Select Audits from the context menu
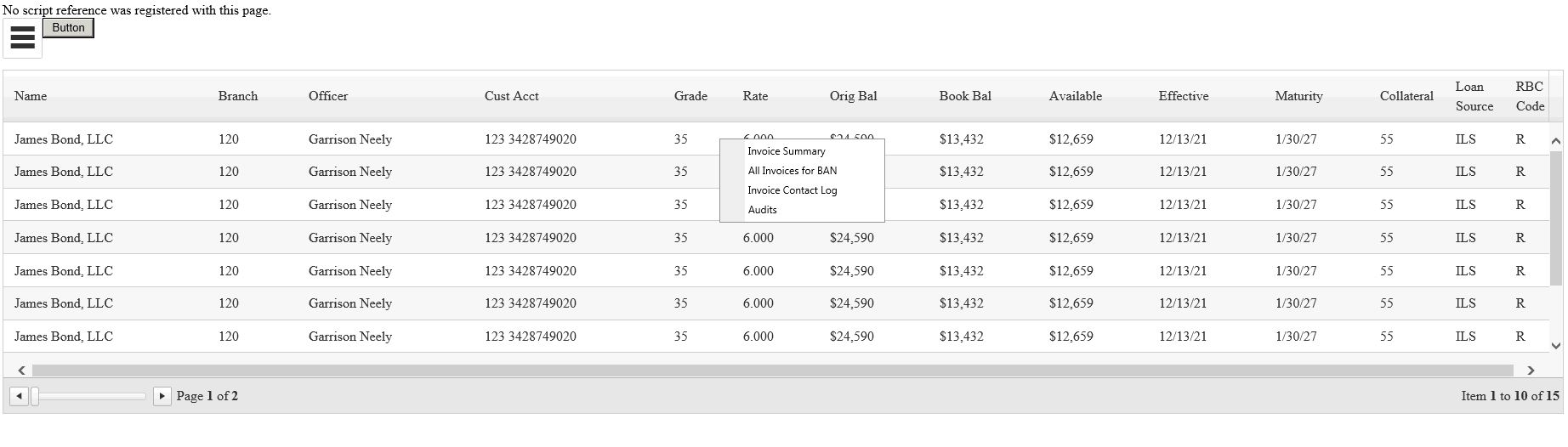Image resolution: width=1568 pixels, height=447 pixels. point(763,210)
